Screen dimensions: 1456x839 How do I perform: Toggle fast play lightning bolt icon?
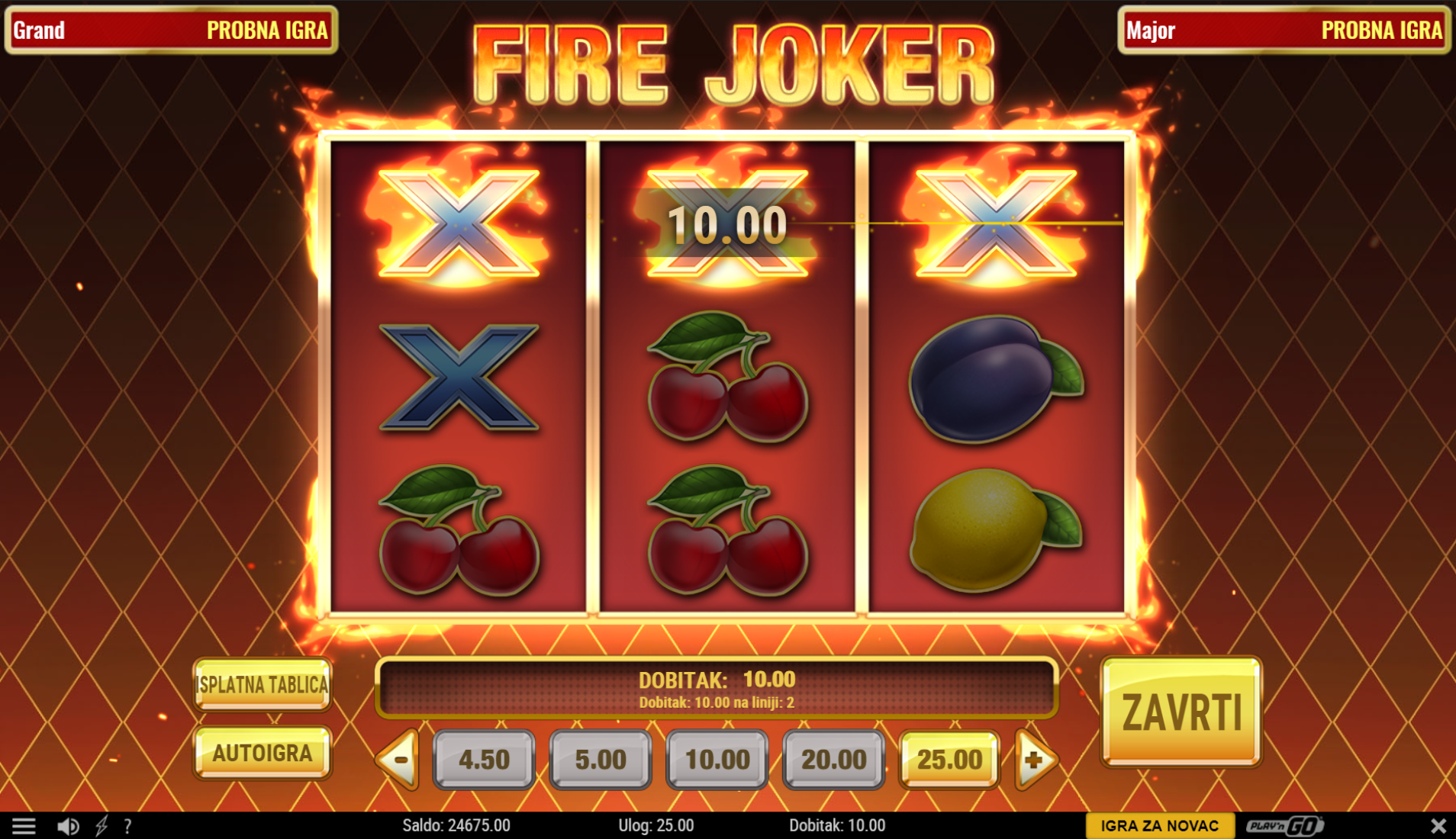pos(101,825)
